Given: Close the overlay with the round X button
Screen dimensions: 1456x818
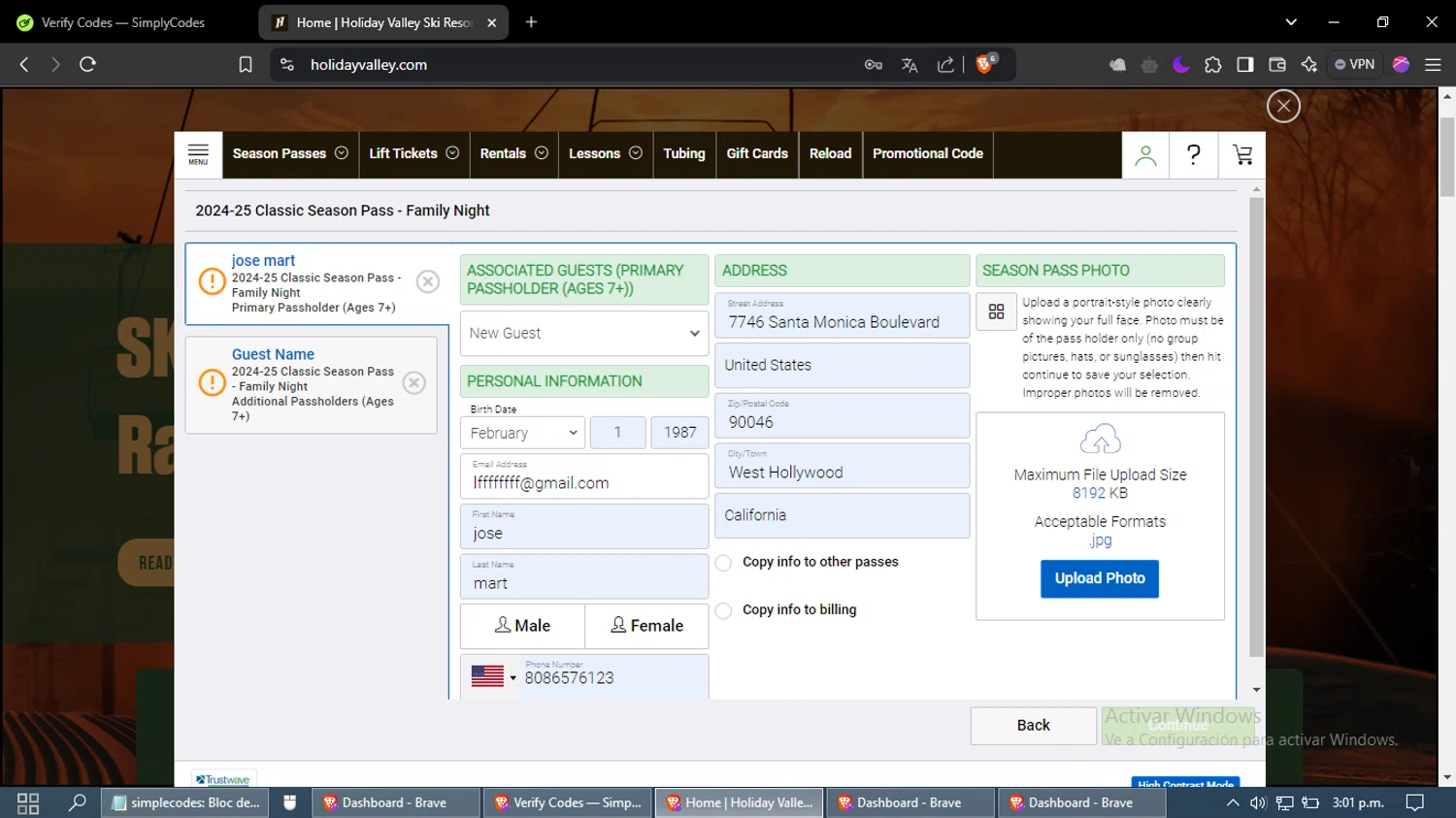Looking at the screenshot, I should (1283, 106).
